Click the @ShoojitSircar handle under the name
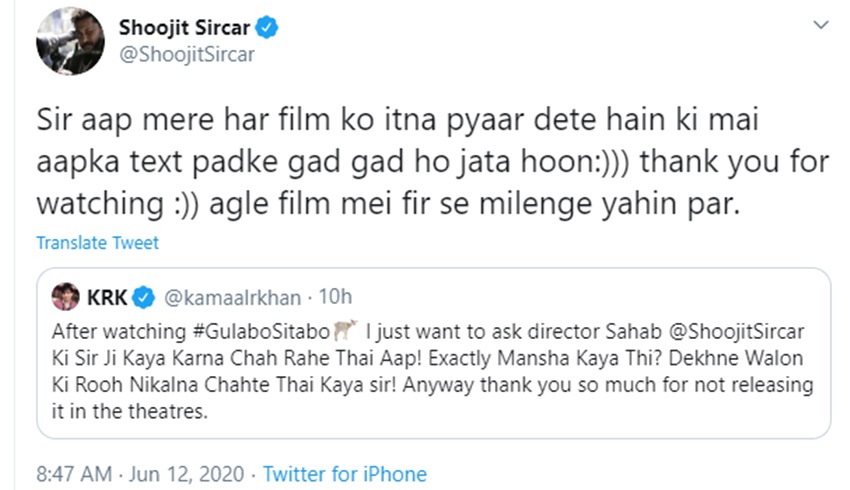 187,55
